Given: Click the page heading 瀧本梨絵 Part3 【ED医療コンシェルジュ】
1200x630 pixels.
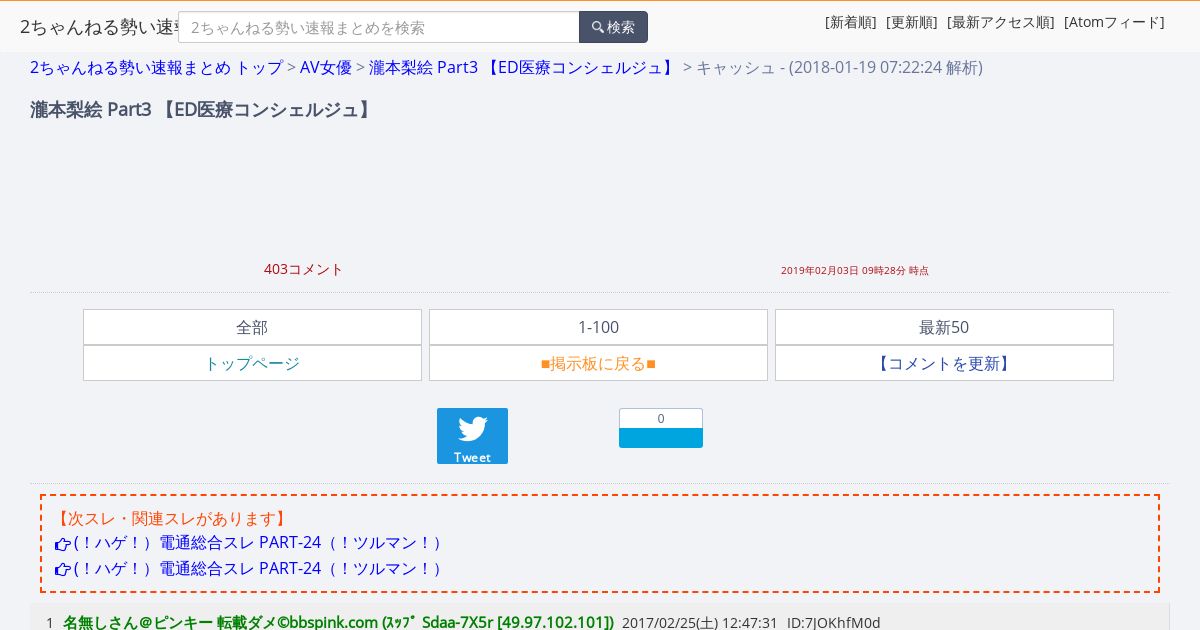Looking at the screenshot, I should tap(203, 109).
